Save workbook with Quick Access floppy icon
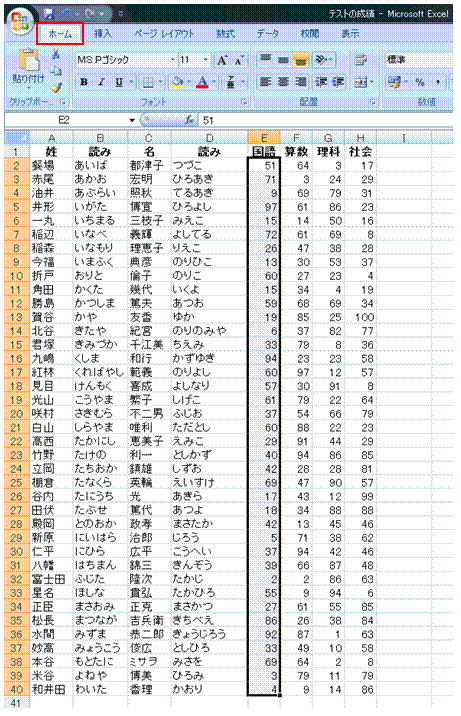This screenshot has width=461, height=716. click(49, 14)
